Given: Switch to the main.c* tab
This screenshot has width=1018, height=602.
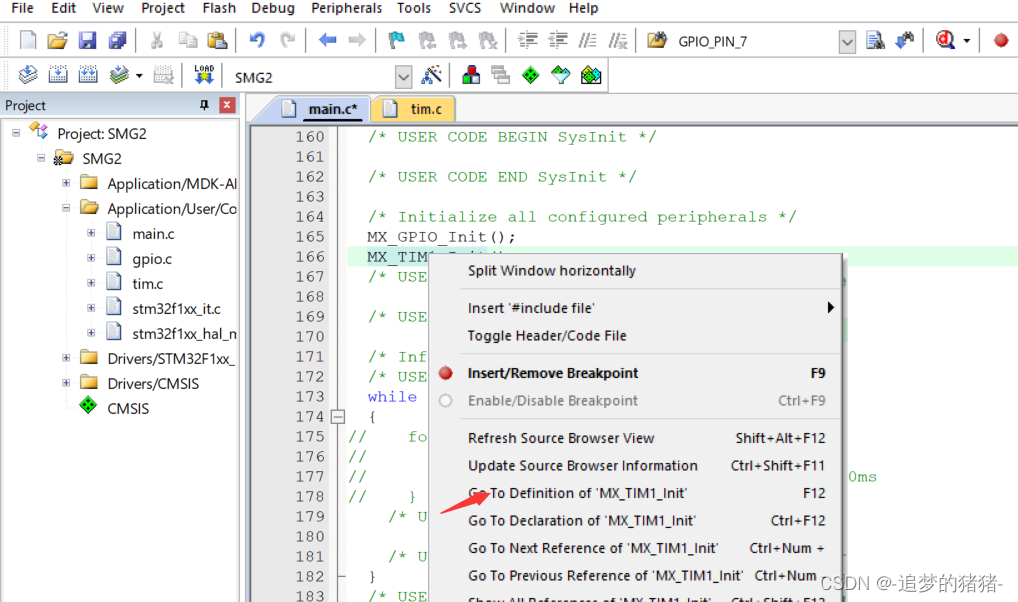Looking at the screenshot, I should (323, 109).
